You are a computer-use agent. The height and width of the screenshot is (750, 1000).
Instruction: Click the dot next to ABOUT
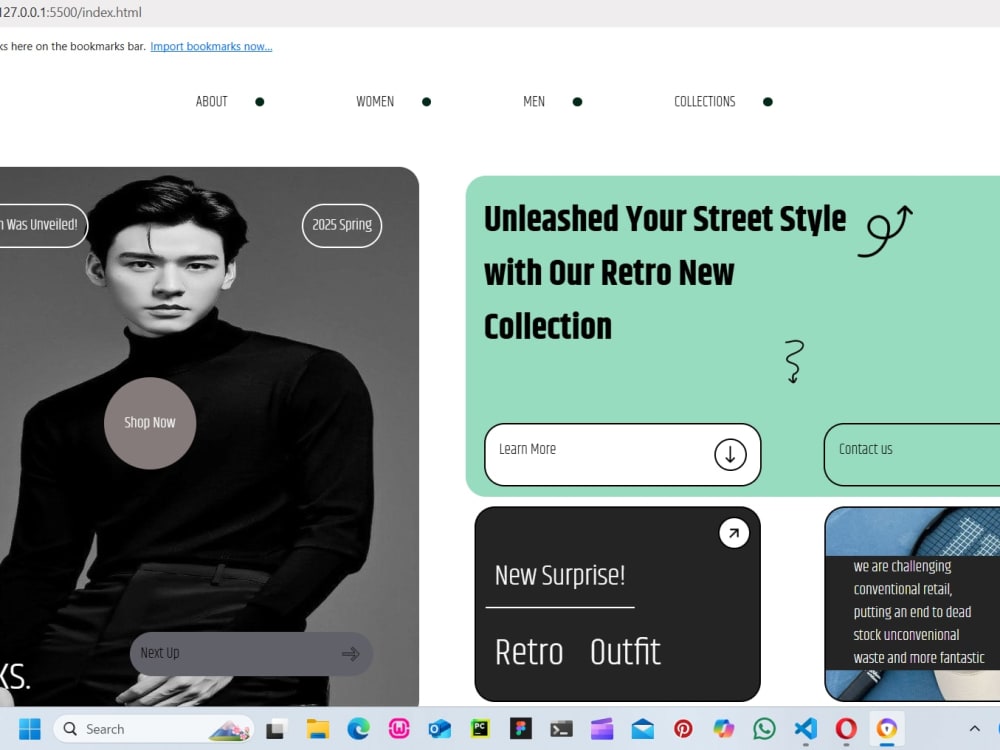[x=260, y=102]
